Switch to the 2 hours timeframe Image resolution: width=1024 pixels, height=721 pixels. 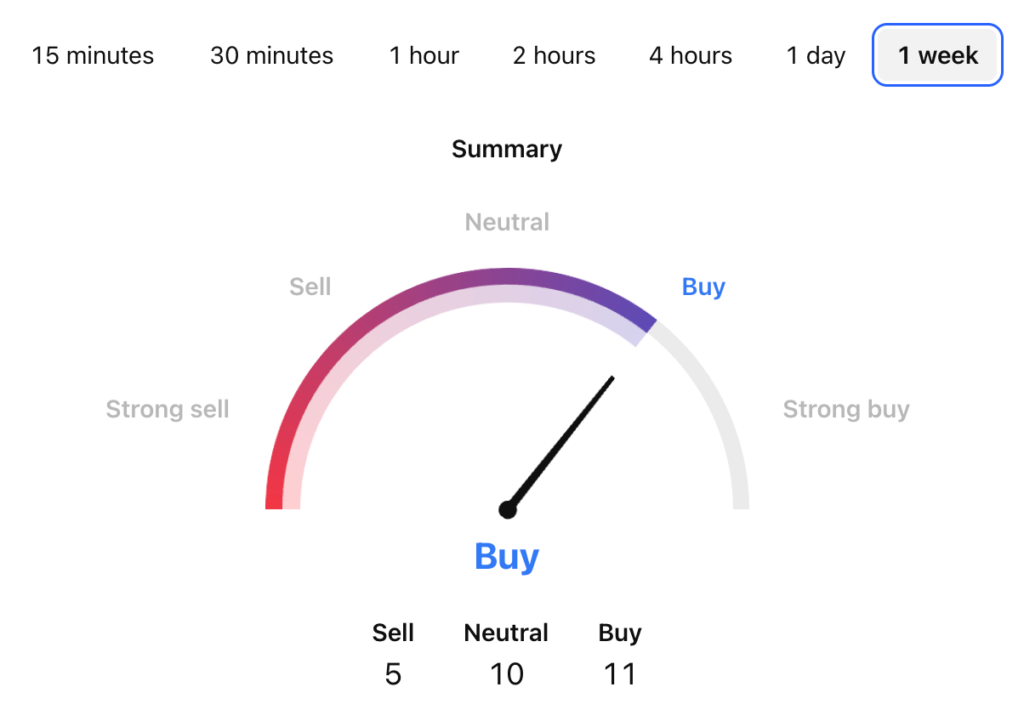[x=553, y=55]
